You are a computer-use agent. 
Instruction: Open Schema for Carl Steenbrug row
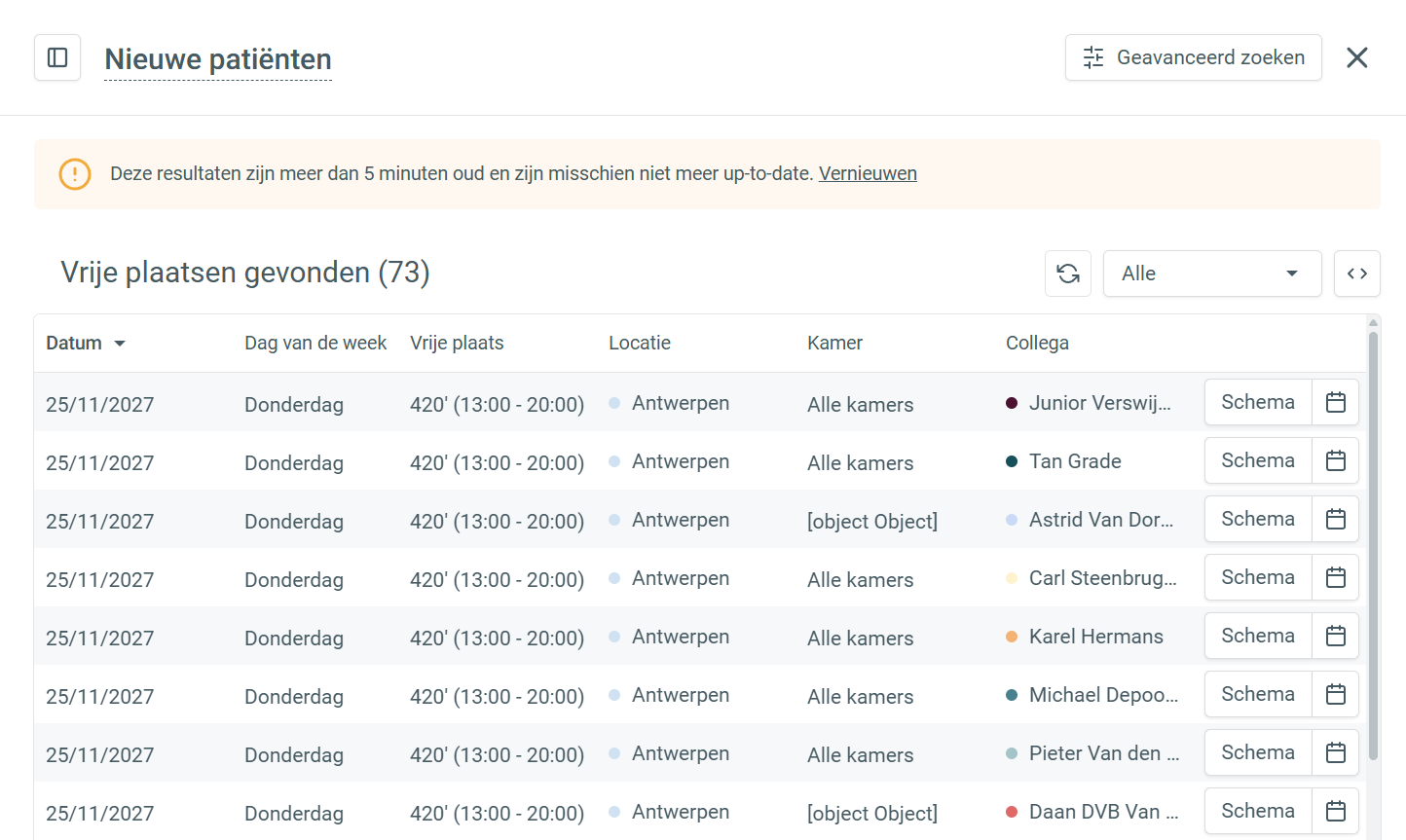1258,577
